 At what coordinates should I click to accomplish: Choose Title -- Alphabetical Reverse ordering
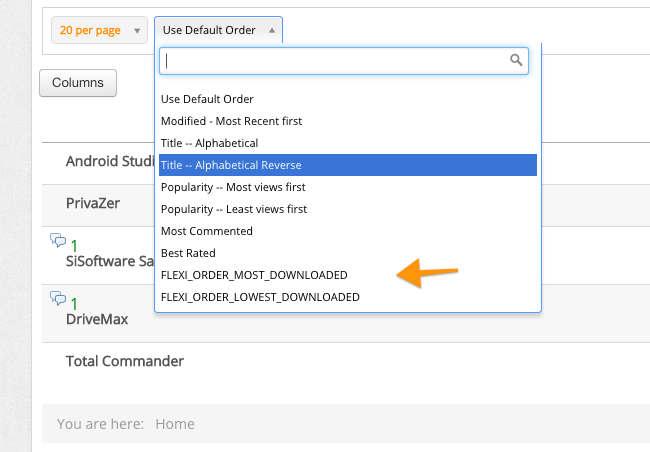(348, 165)
